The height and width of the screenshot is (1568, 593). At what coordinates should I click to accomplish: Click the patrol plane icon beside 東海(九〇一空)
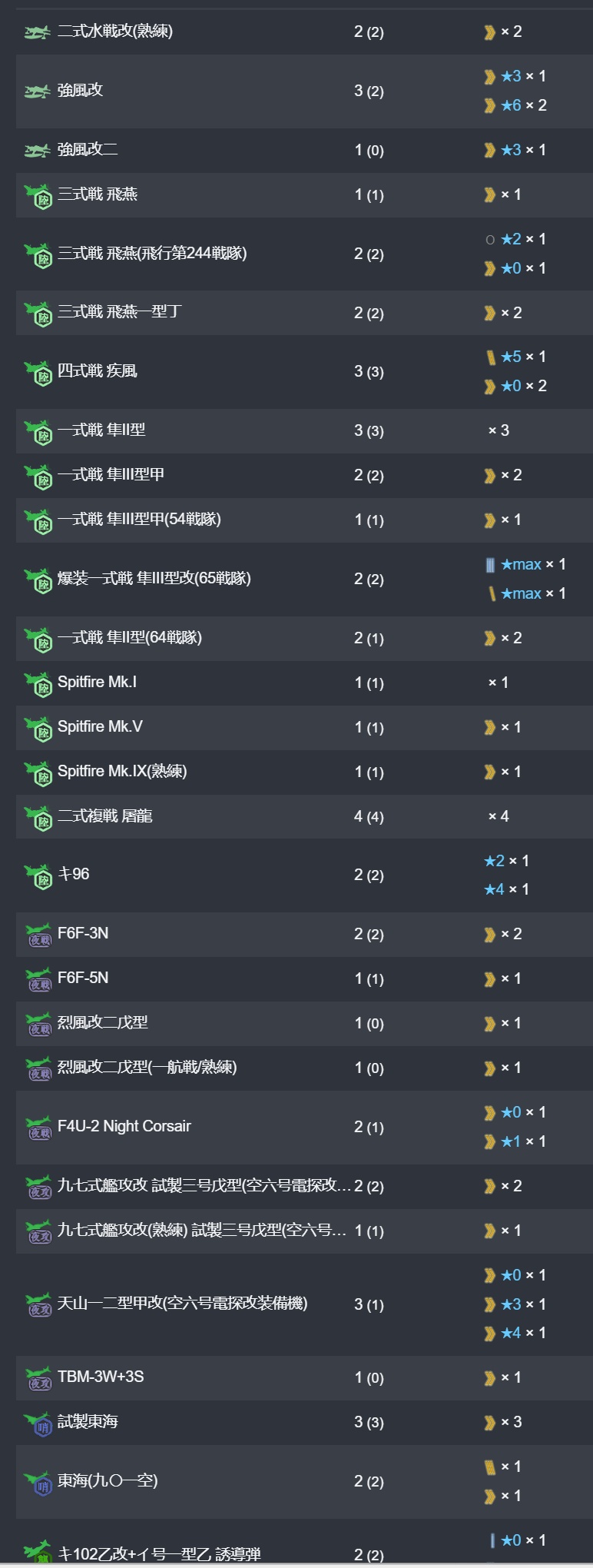[38, 1483]
